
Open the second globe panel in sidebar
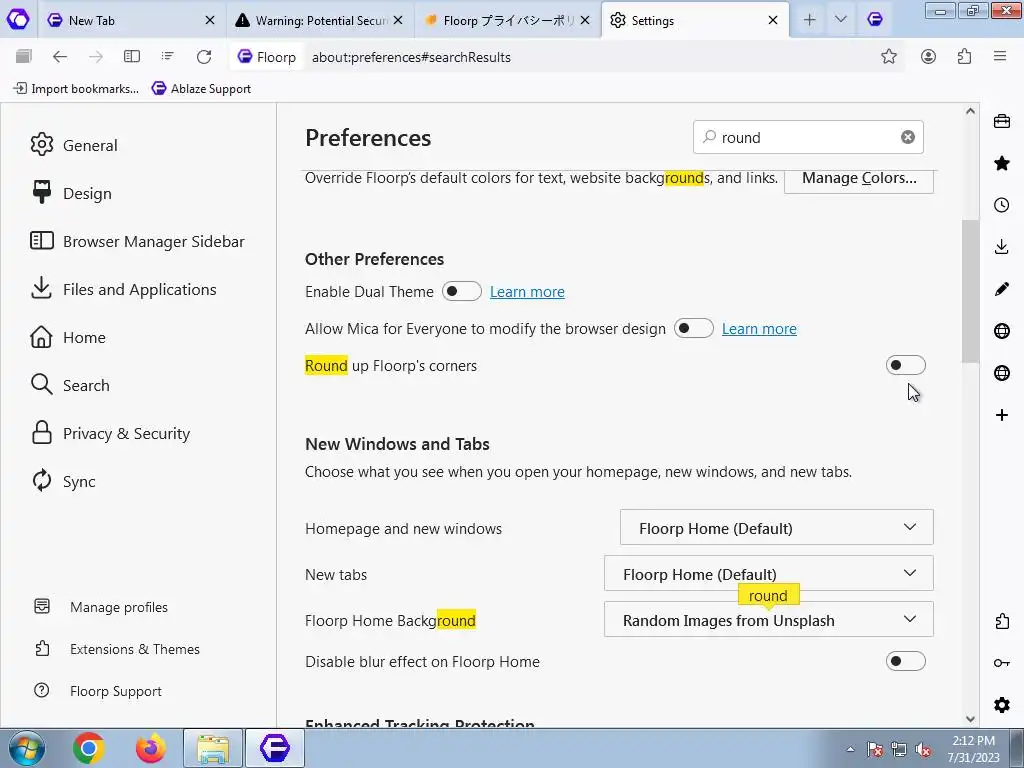[1002, 373]
